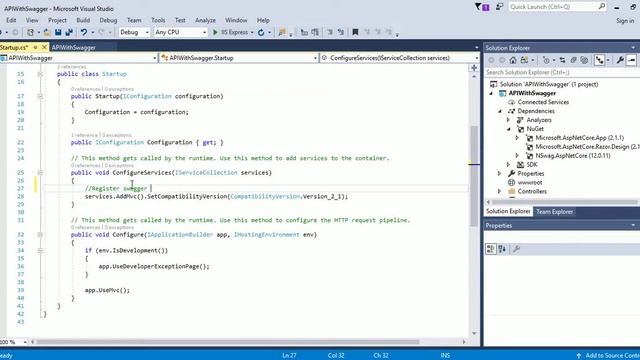This screenshot has width=640, height=360.
Task: Switch to the APIWithSwagger editor tab
Action: click(74, 47)
